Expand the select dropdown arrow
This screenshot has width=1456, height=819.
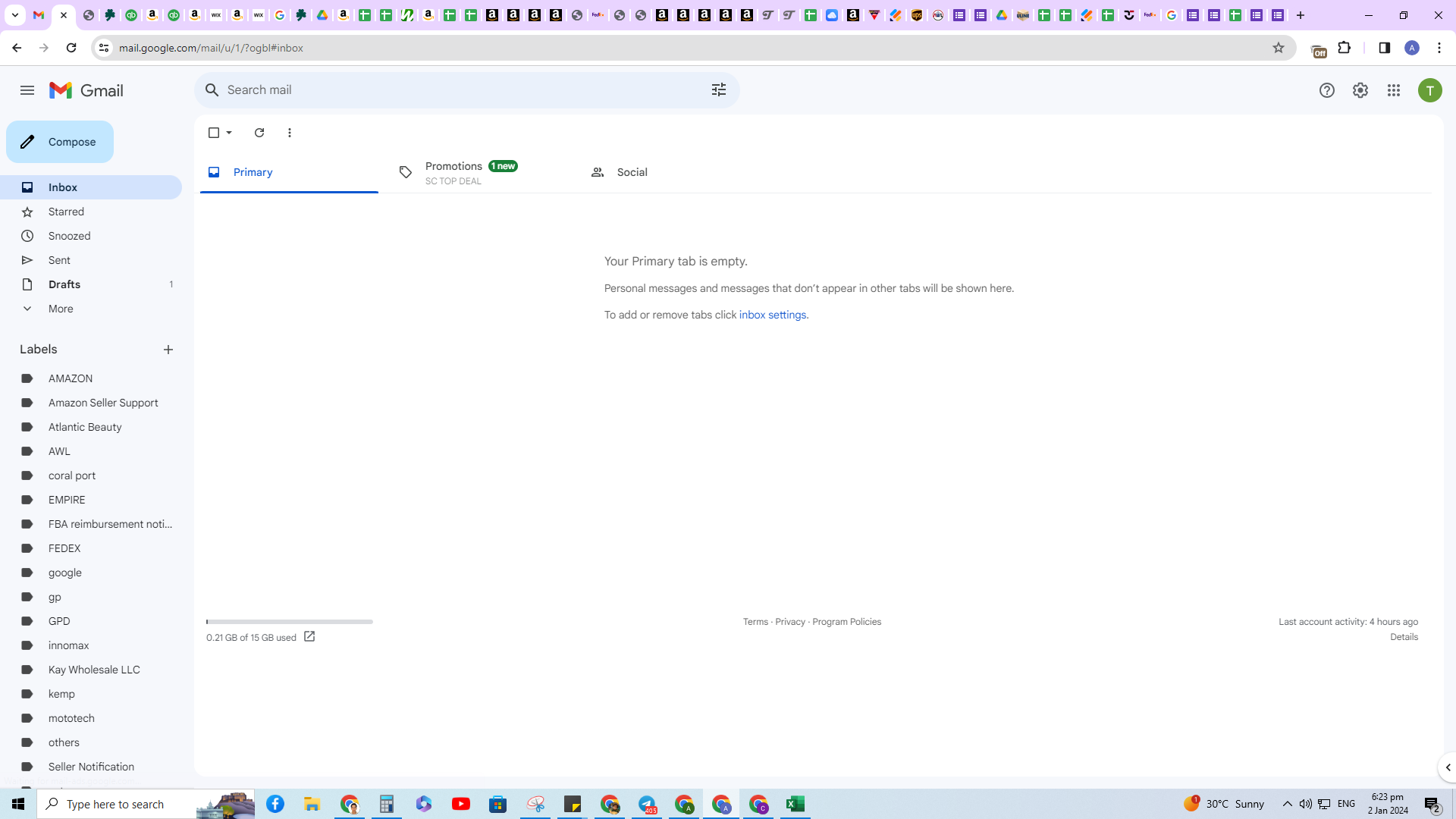(x=229, y=133)
